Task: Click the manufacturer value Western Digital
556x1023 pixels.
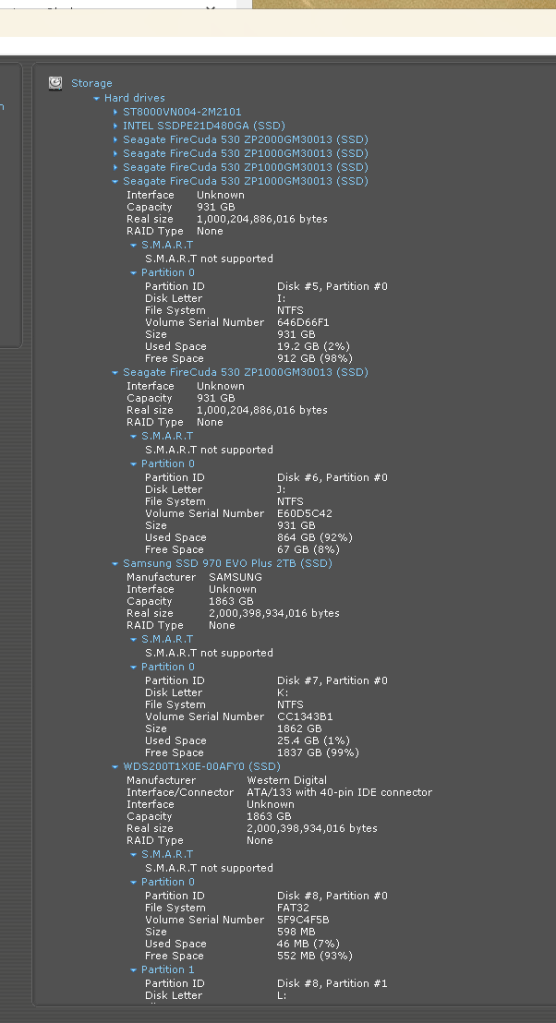Action: [287, 780]
